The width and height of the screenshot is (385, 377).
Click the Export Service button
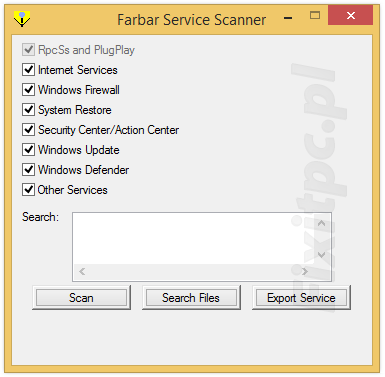click(301, 297)
